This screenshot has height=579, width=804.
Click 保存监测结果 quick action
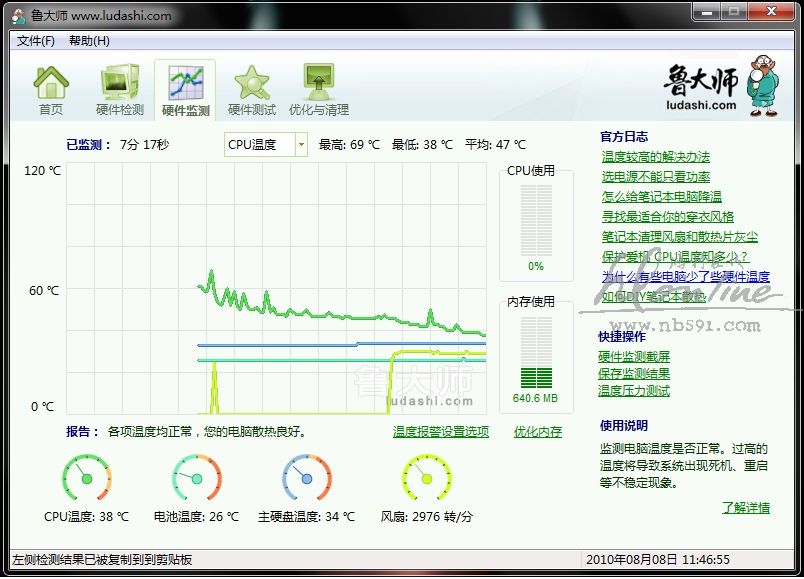pos(634,374)
